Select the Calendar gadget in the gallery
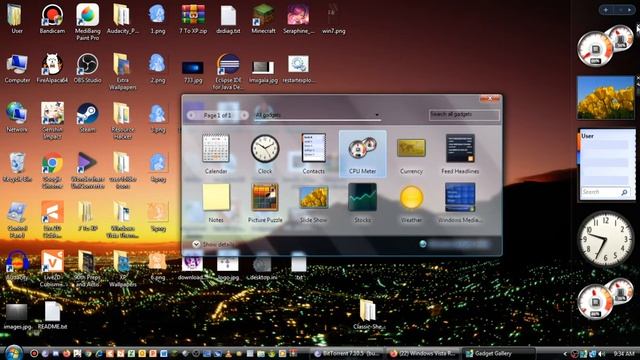 pyautogui.click(x=216, y=154)
